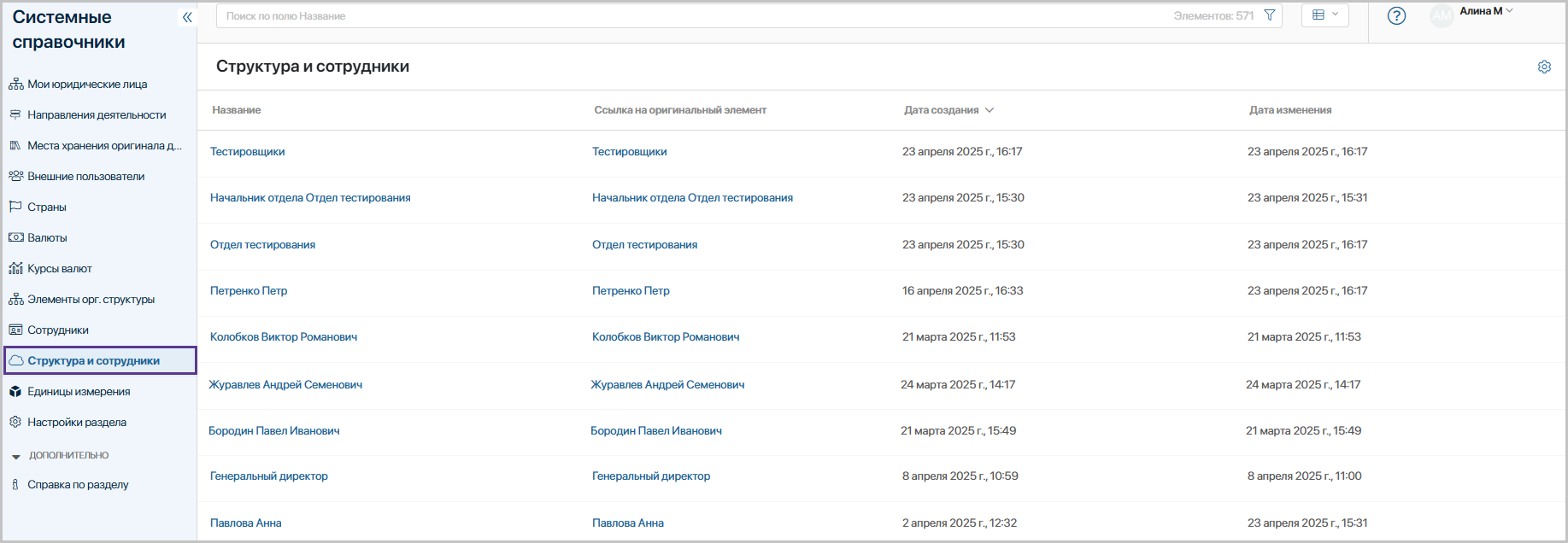Click the Курсы валют chart icon

coord(15,268)
